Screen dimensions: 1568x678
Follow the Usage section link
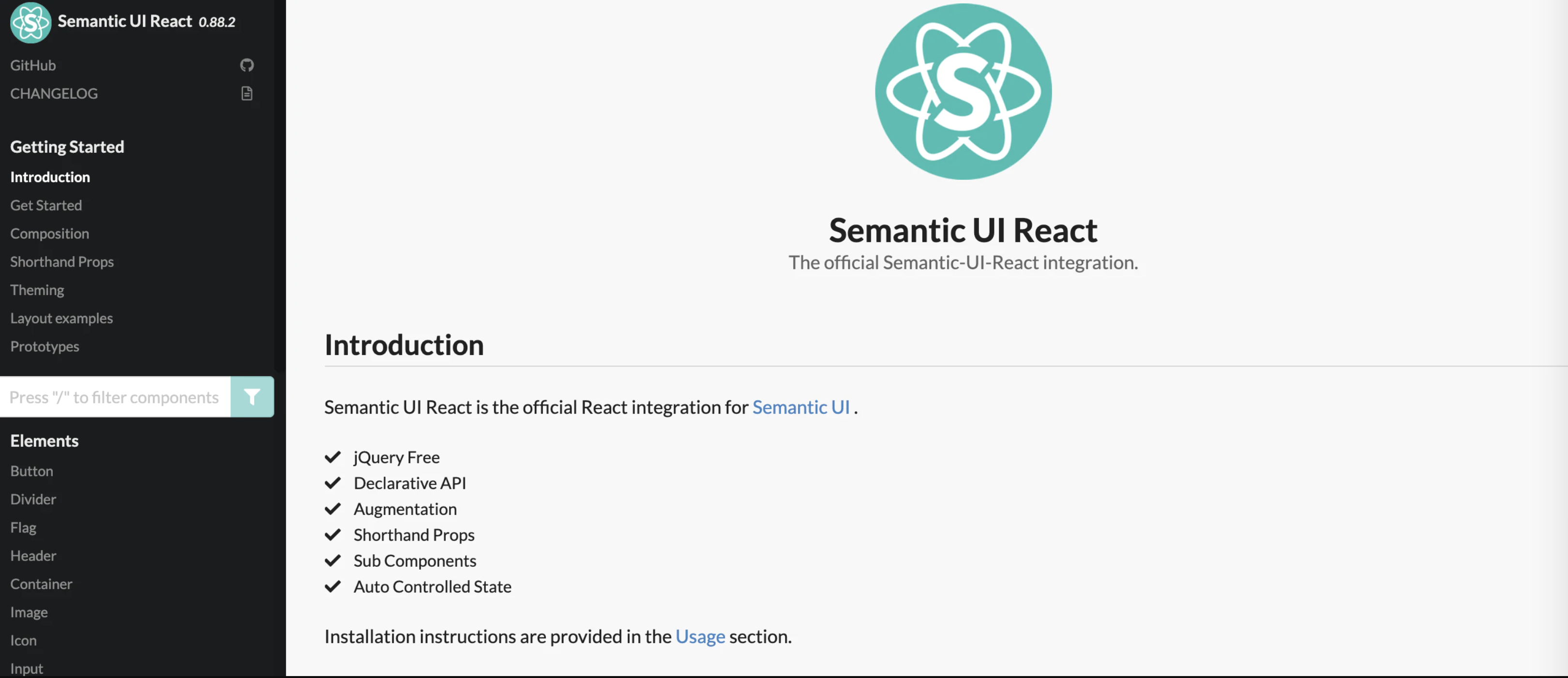700,636
